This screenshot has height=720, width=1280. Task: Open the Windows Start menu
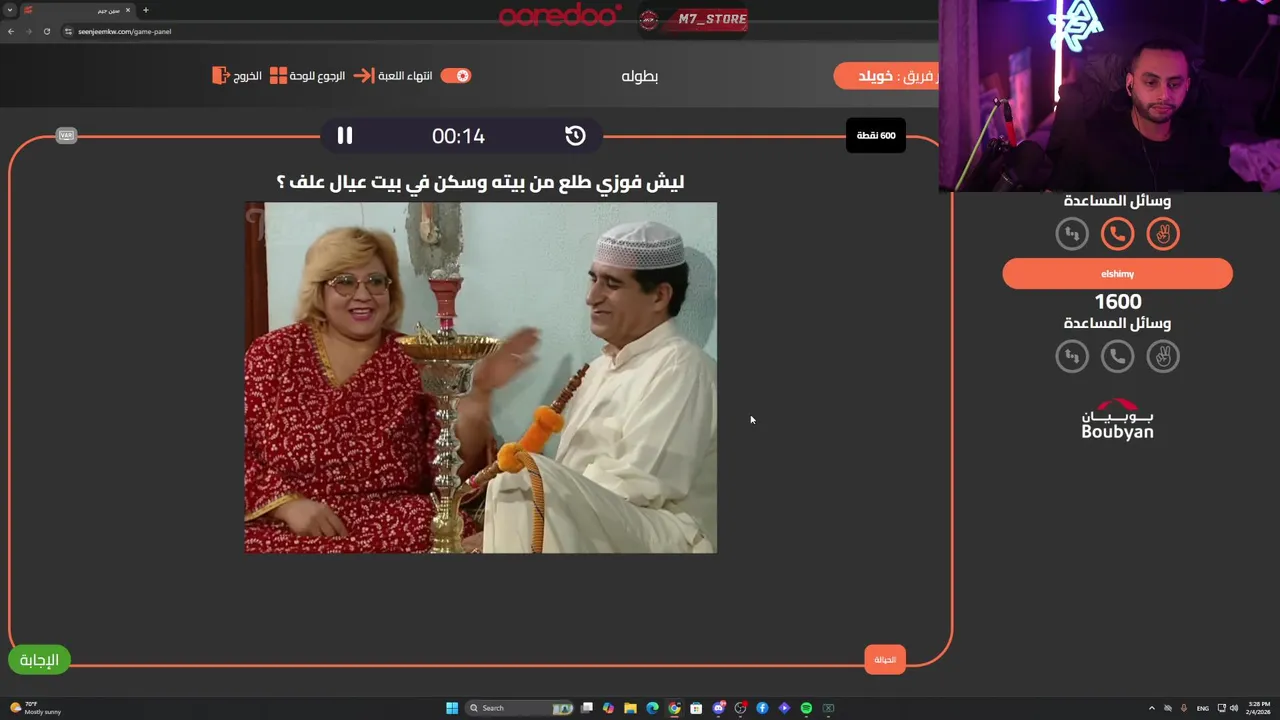click(452, 708)
